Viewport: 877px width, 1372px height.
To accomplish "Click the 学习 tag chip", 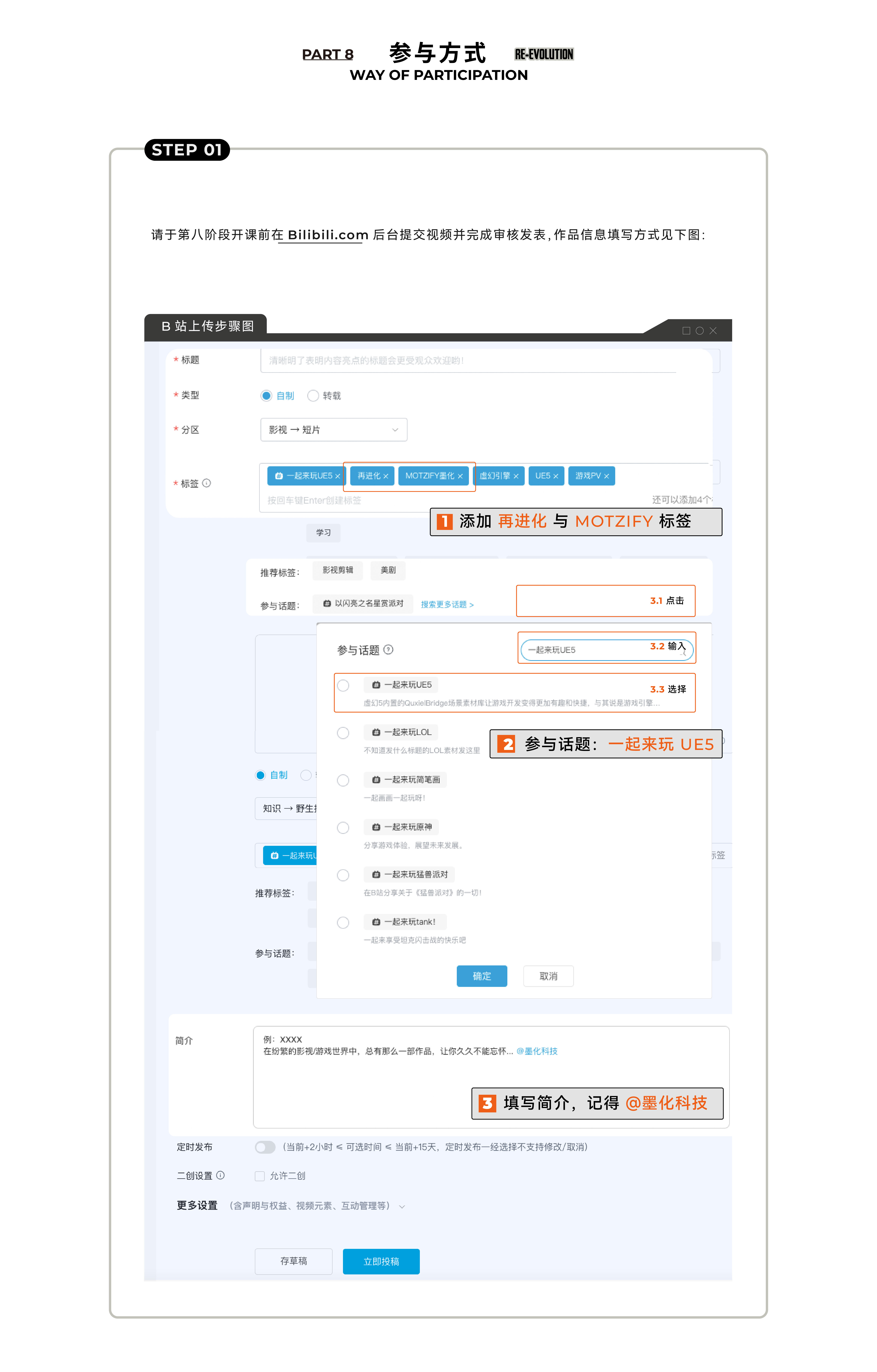I will [323, 533].
